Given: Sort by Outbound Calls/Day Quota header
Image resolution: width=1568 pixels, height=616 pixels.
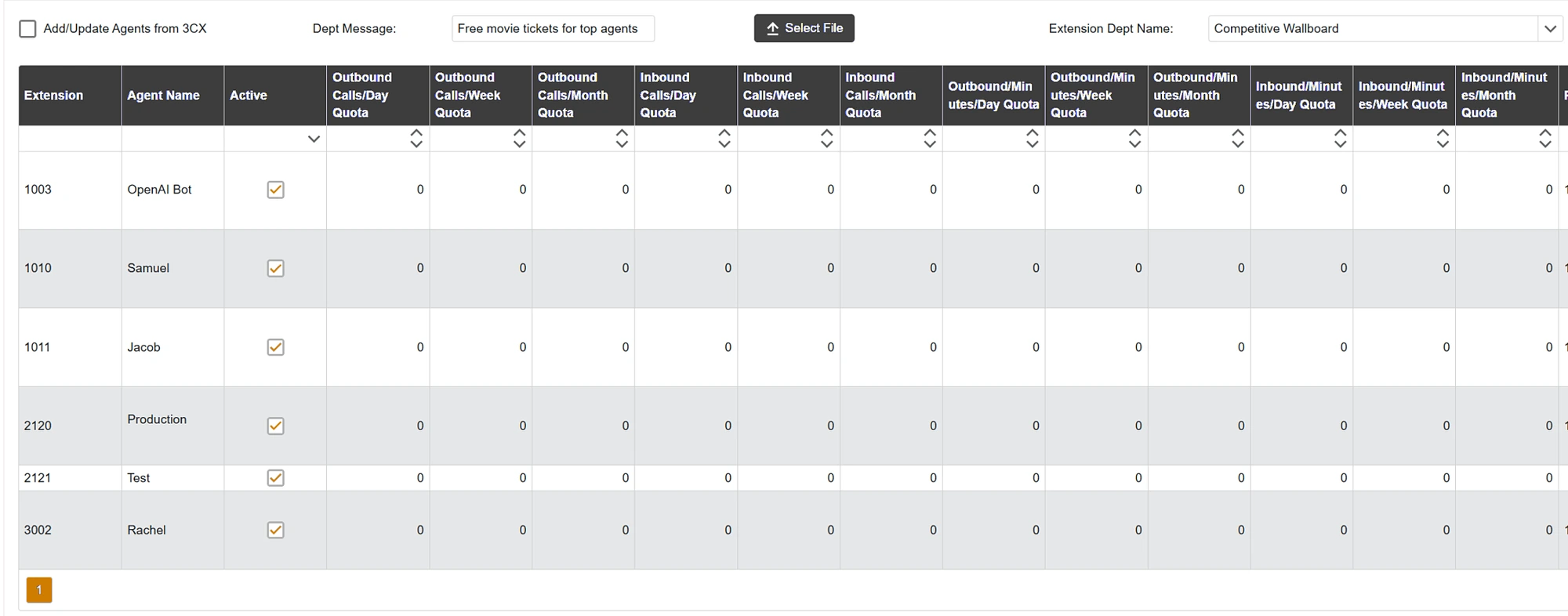Looking at the screenshot, I should tap(378, 96).
